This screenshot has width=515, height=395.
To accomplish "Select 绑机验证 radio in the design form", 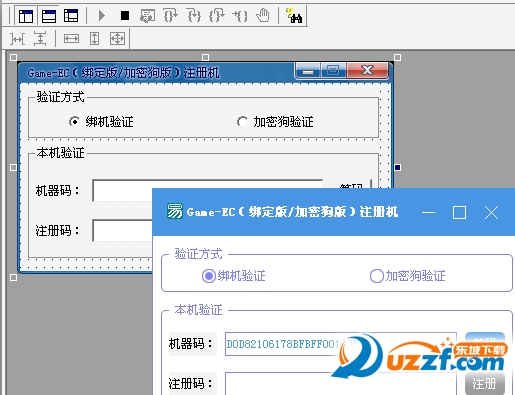I will (x=74, y=122).
